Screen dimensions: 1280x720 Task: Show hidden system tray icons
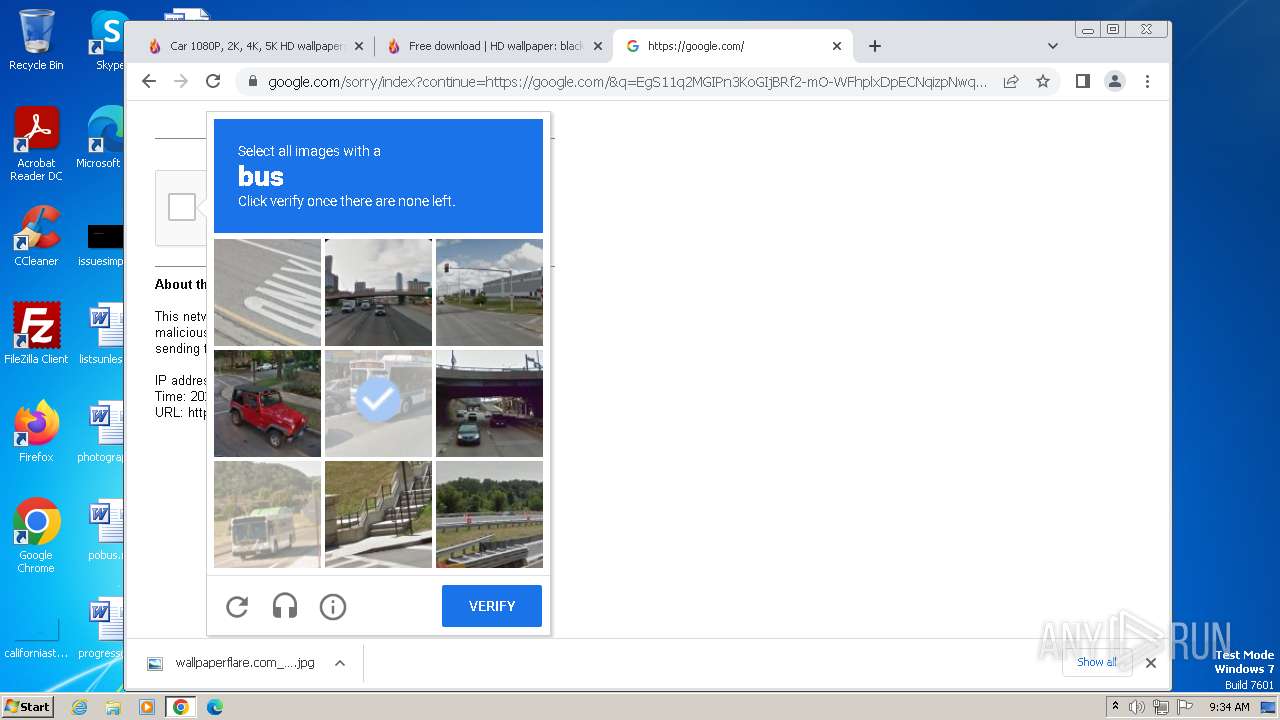coord(1115,707)
